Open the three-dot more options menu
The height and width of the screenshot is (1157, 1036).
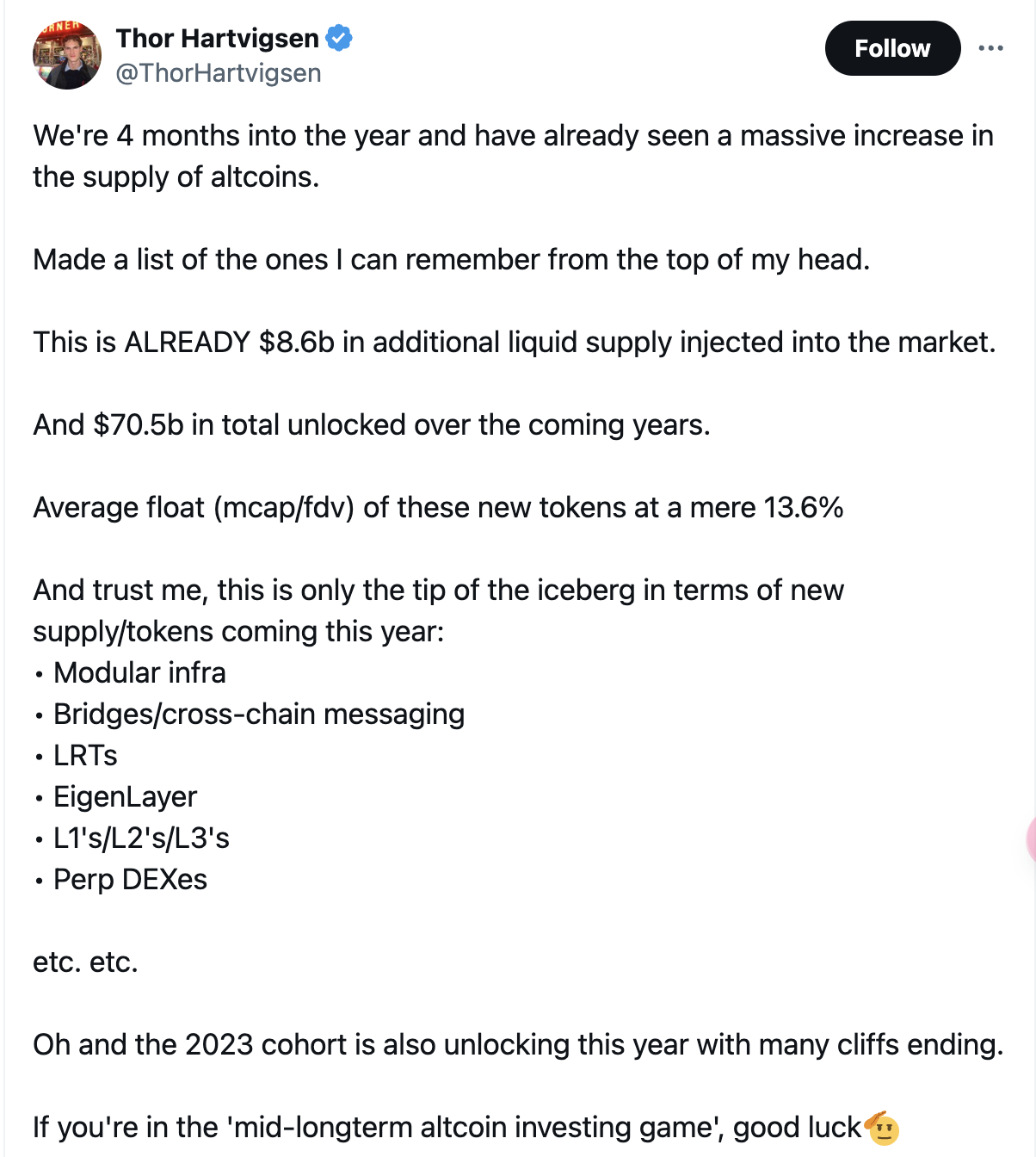click(990, 48)
